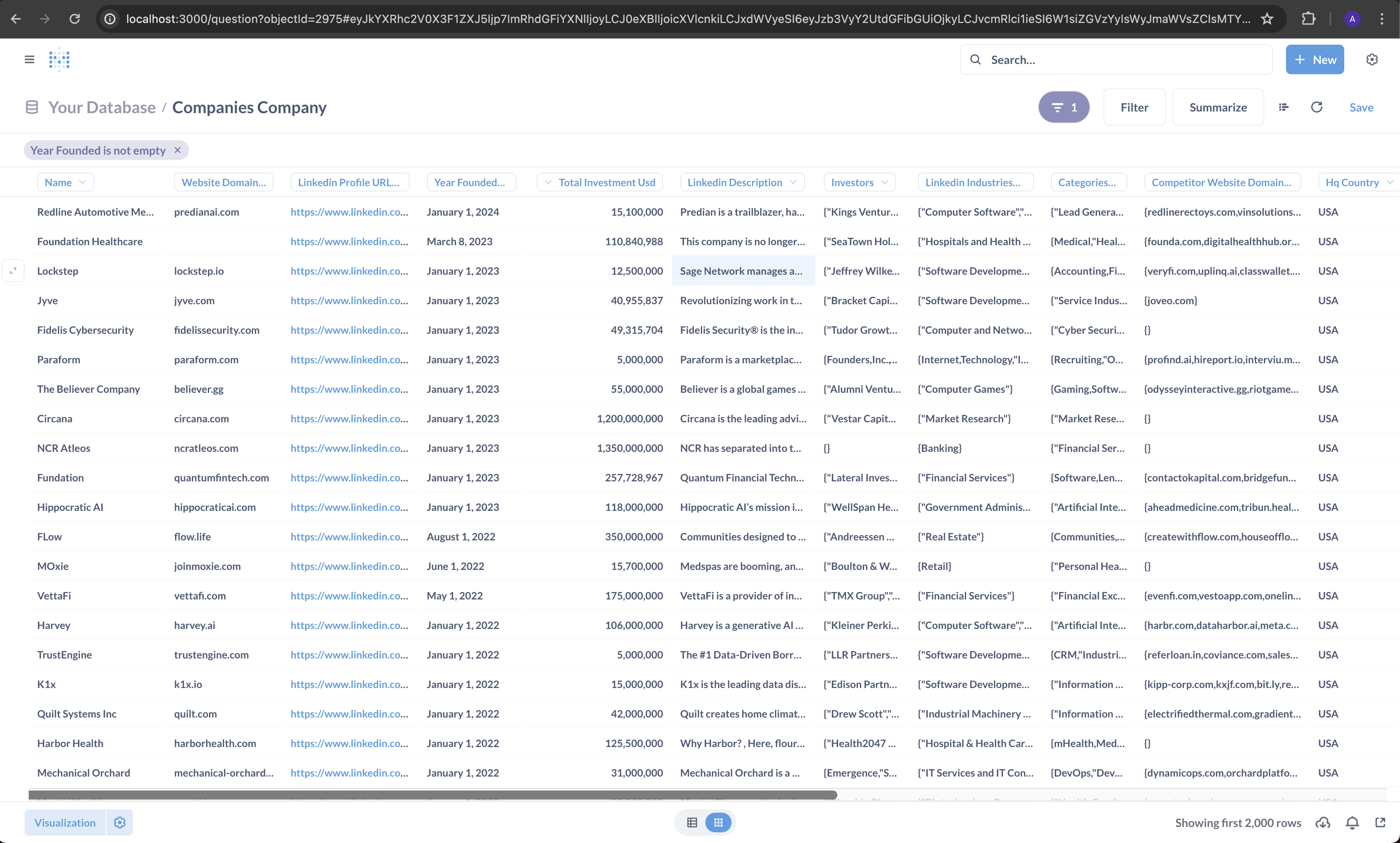The width and height of the screenshot is (1400, 843).
Task: Open sharing embed icon in footer
Action: 1380,822
